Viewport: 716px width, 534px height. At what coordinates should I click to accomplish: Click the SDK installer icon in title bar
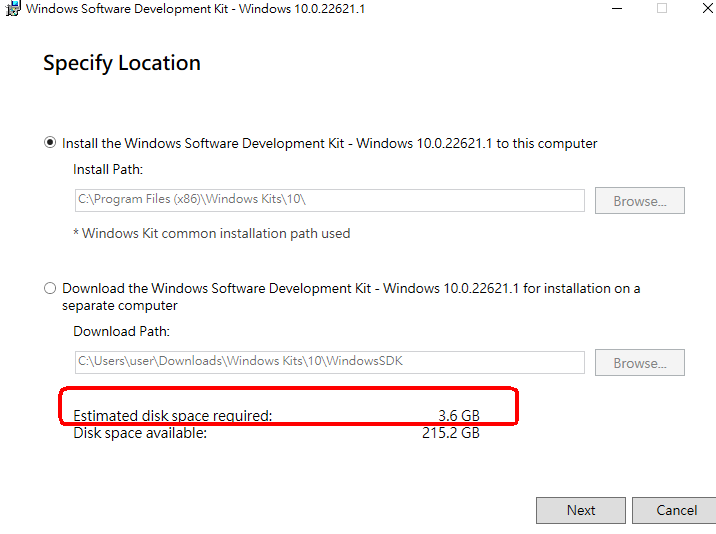coord(14,8)
